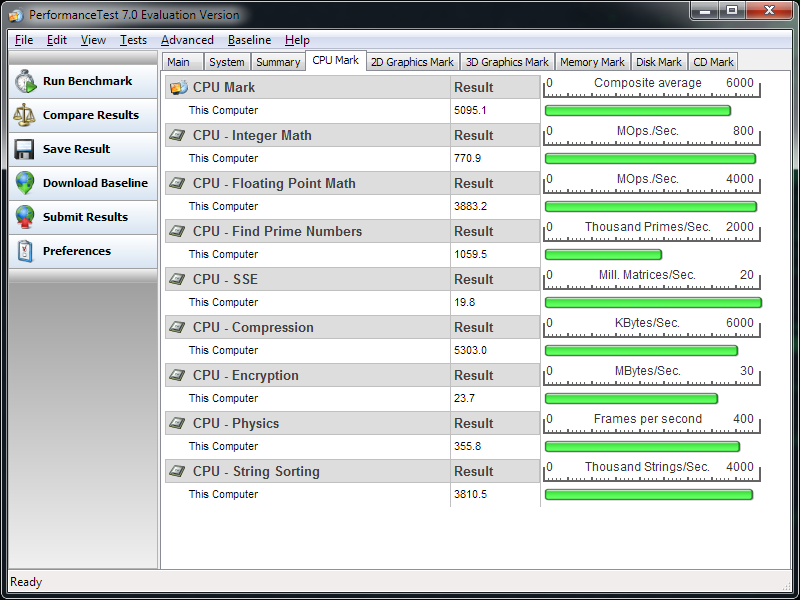Click the Encryption result value 23.7
Screen dimensions: 803x603
click(464, 399)
